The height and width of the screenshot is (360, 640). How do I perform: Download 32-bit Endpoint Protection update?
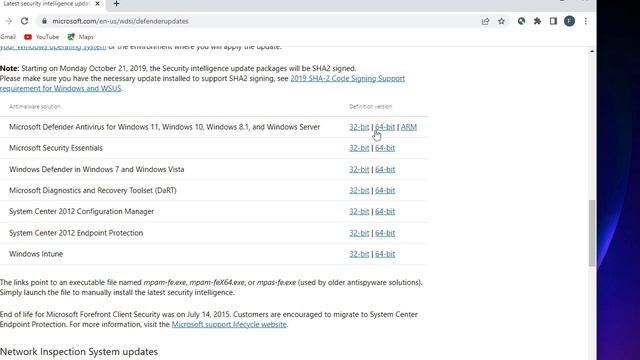point(359,233)
